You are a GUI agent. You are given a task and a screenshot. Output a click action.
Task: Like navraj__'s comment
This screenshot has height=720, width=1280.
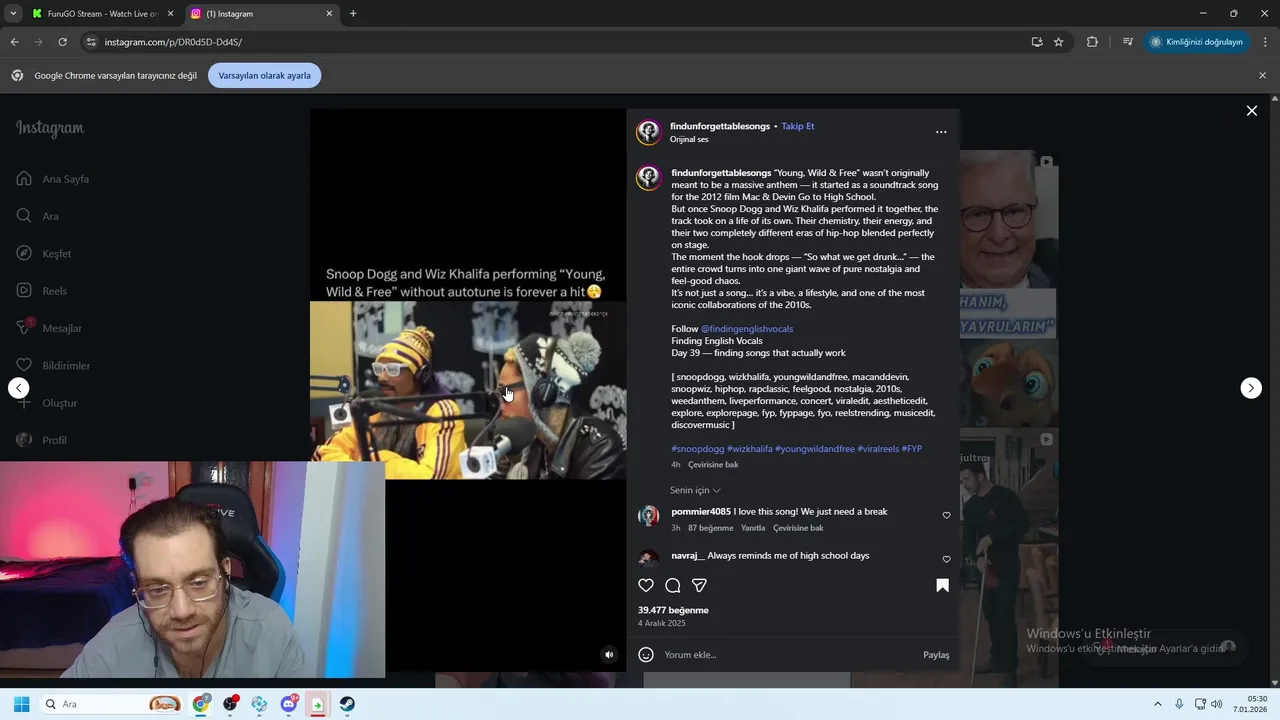(946, 560)
